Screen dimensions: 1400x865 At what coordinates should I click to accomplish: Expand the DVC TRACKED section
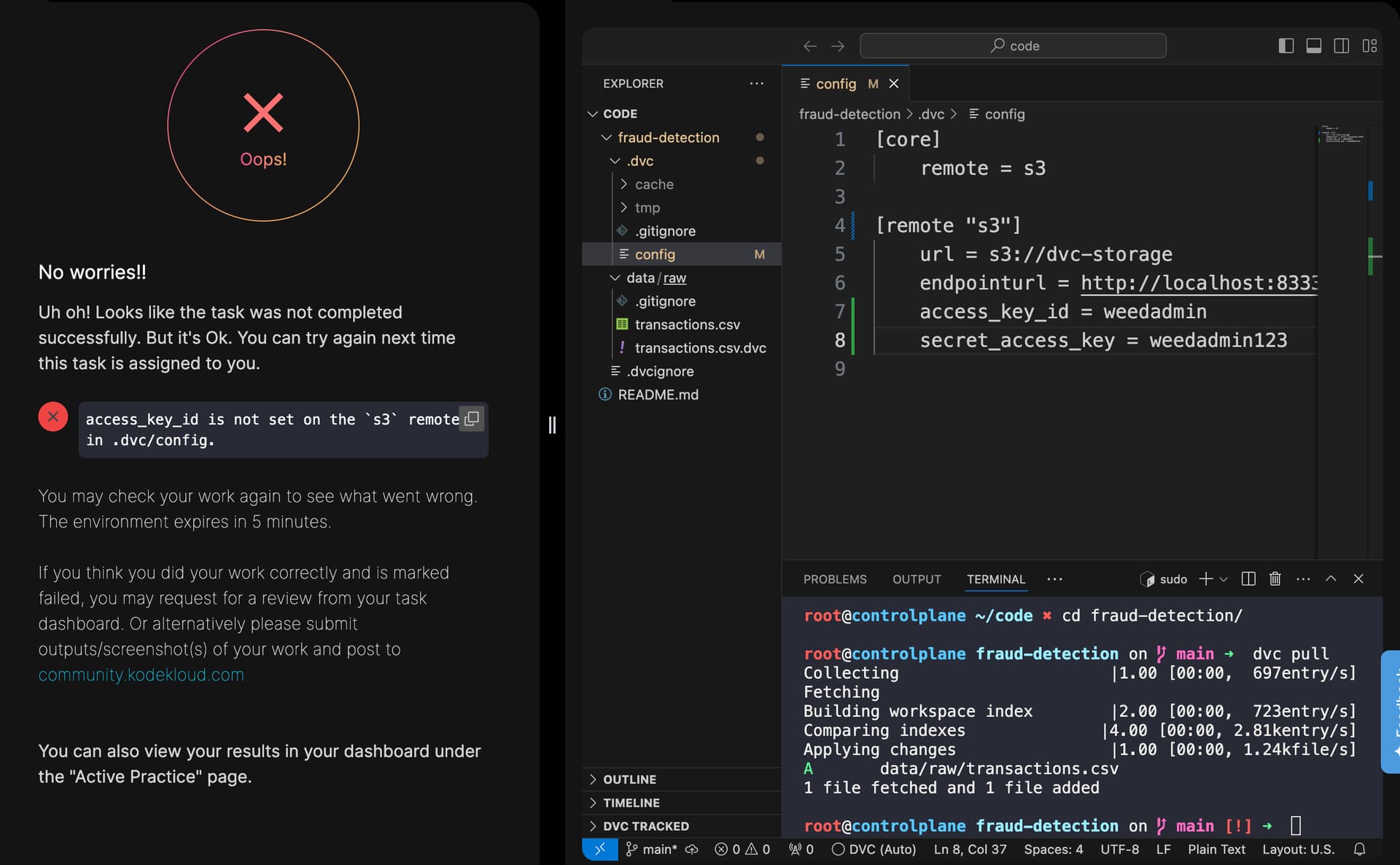pyautogui.click(x=645, y=826)
